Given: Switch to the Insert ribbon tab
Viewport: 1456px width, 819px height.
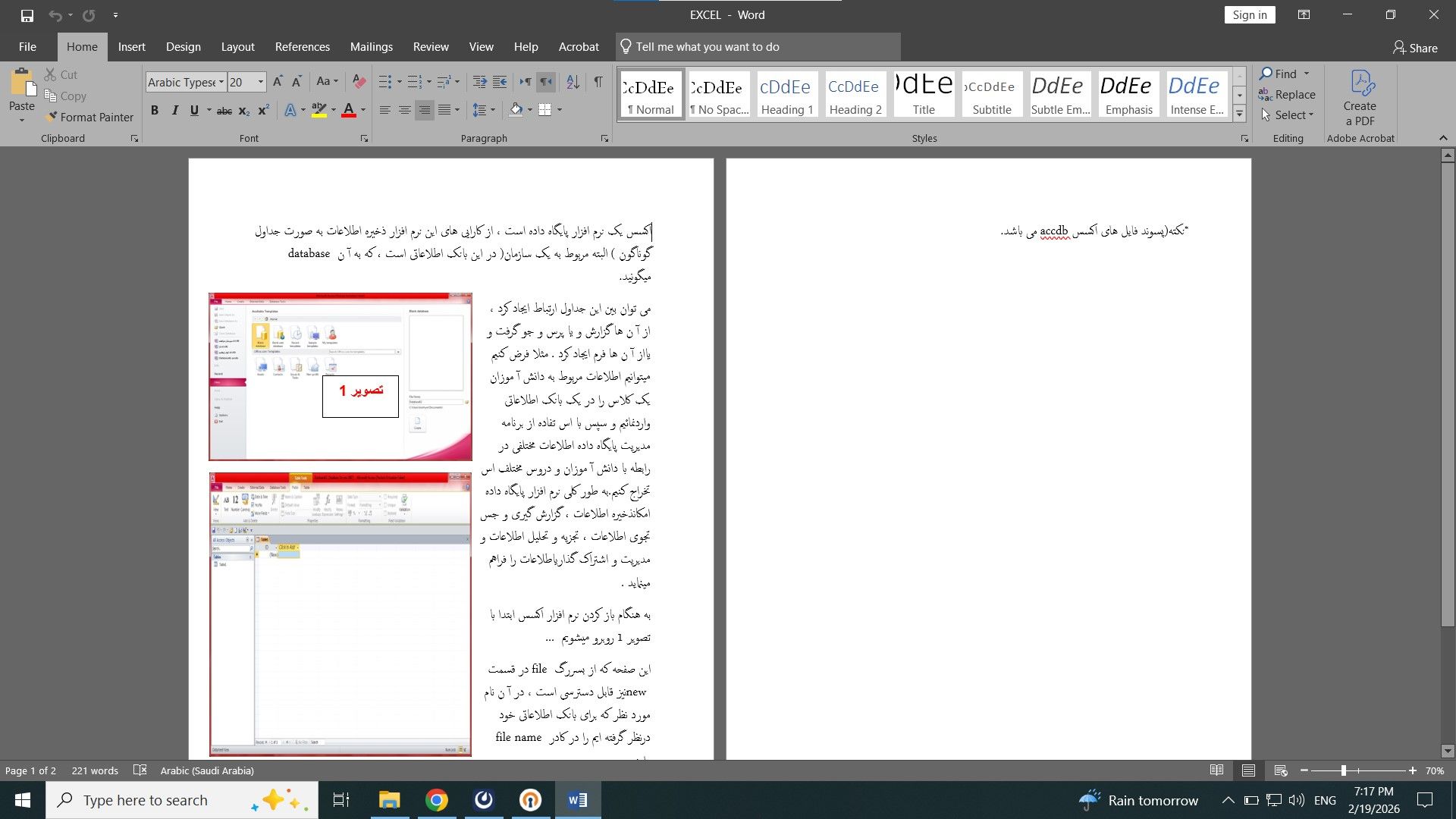Looking at the screenshot, I should [x=132, y=46].
